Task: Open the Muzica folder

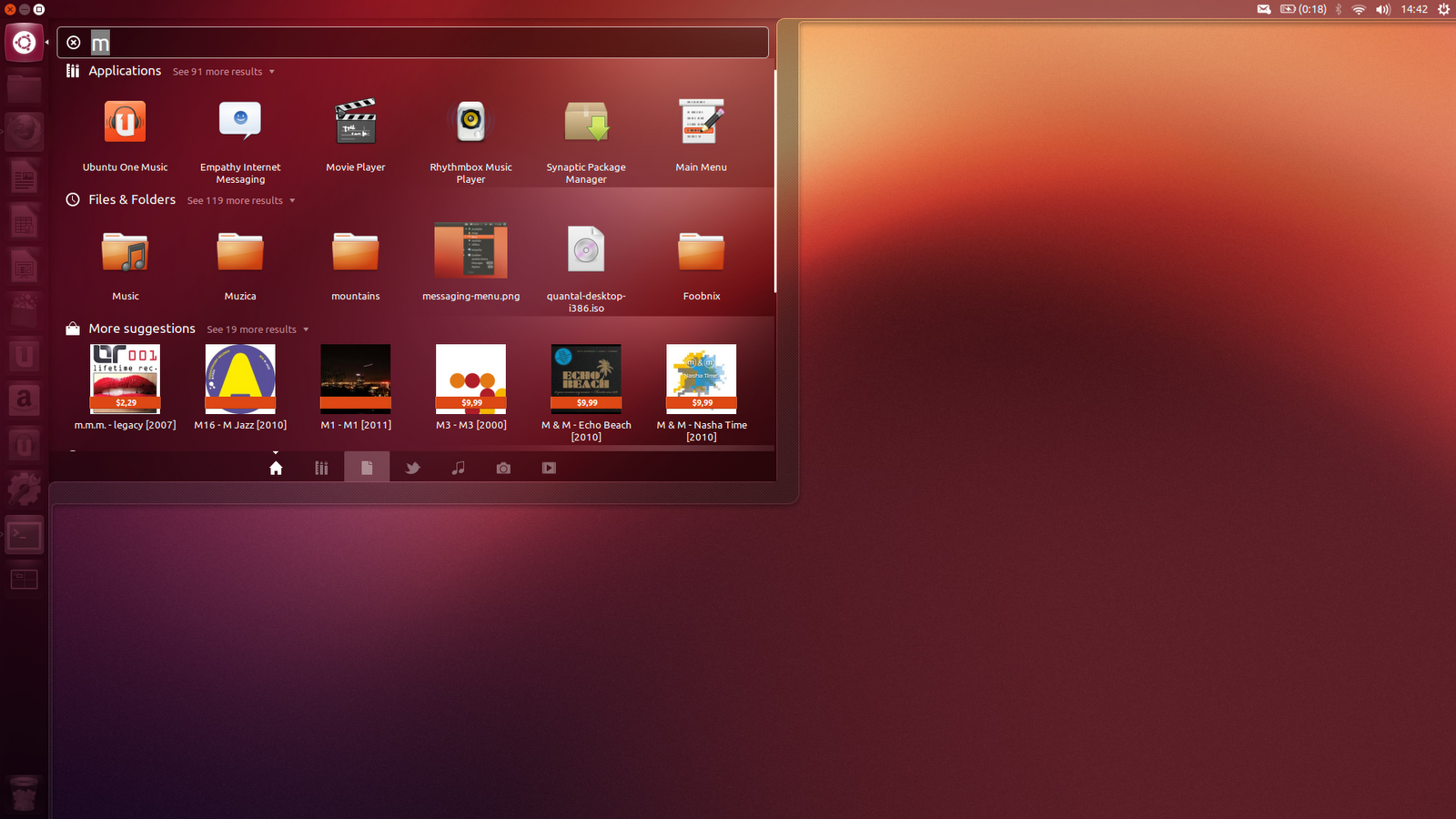Action: (239, 250)
